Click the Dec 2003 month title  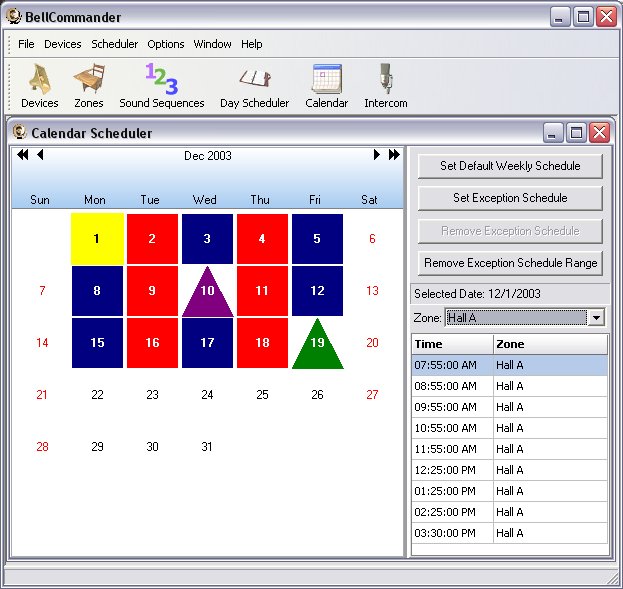208,156
